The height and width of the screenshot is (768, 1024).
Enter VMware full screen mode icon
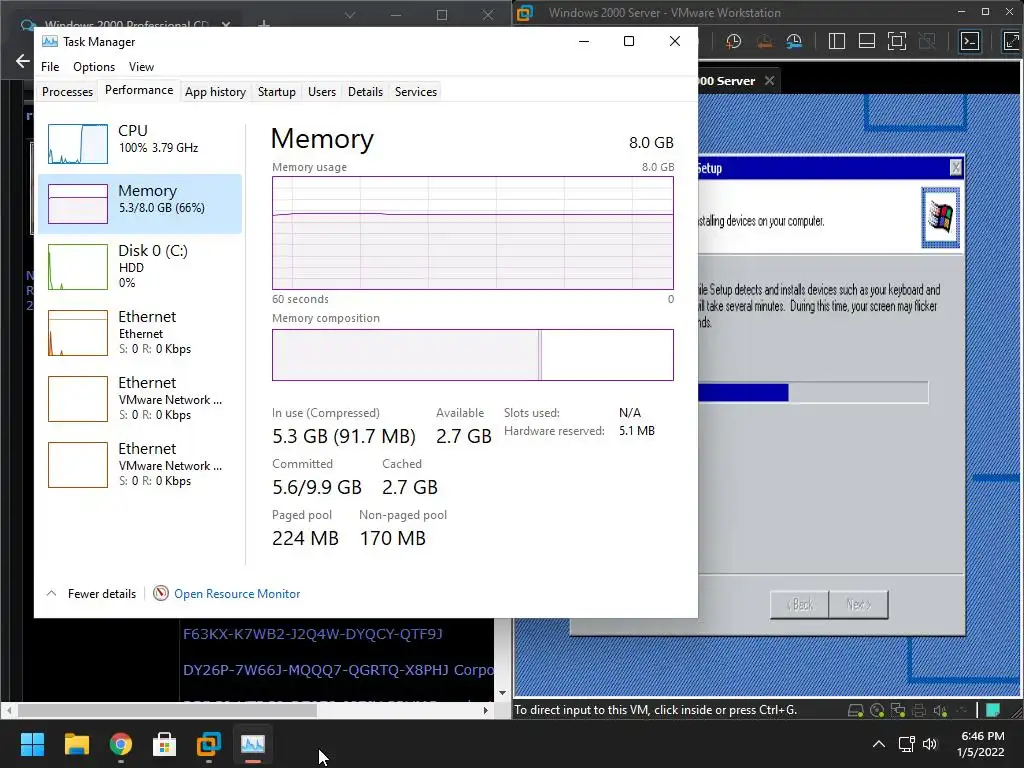point(897,42)
